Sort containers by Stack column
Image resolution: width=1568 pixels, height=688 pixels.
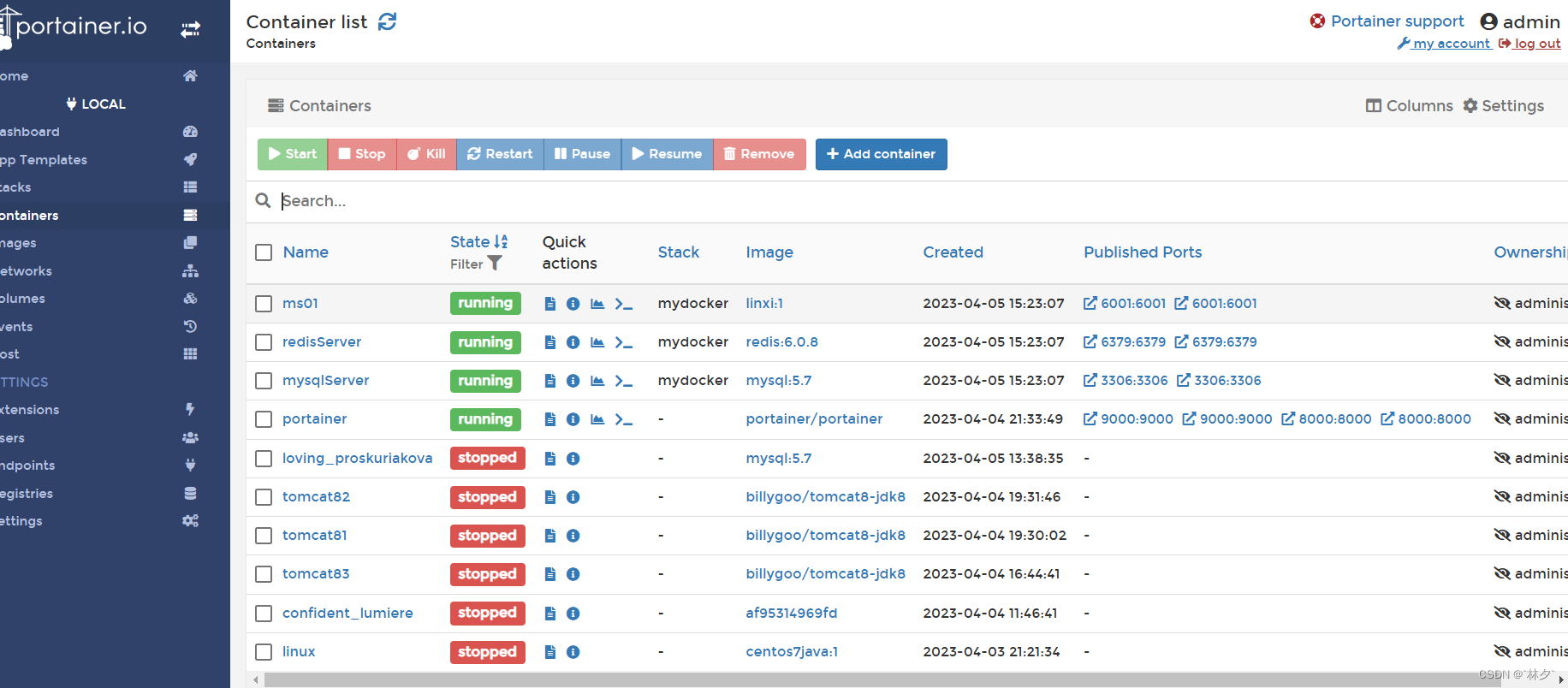coord(679,252)
